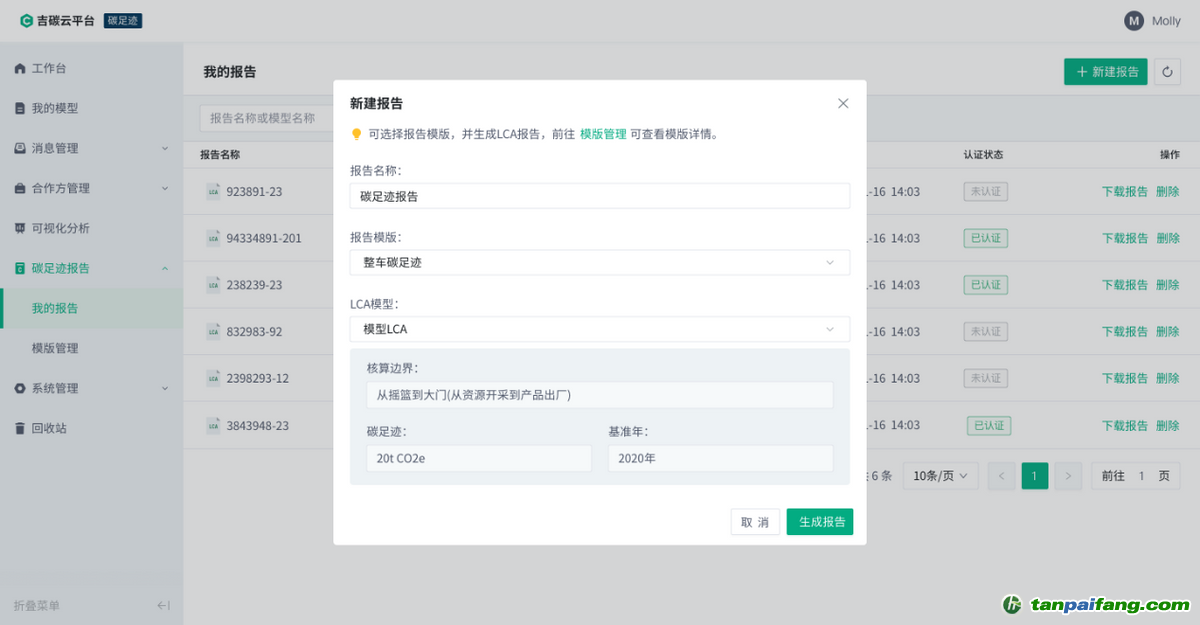Viewport: 1200px width, 625px height.
Task: Go to previous page arrow
Action: click(x=1001, y=476)
